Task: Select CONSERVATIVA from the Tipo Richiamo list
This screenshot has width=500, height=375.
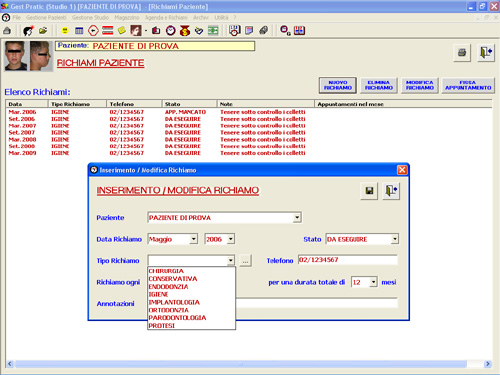Action: click(191, 279)
